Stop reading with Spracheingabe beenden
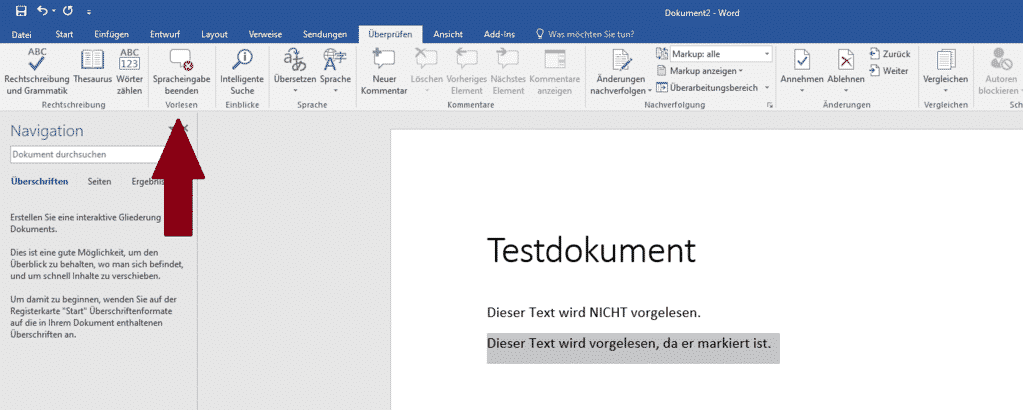Viewport: 1023px width, 410px height. tap(181, 72)
